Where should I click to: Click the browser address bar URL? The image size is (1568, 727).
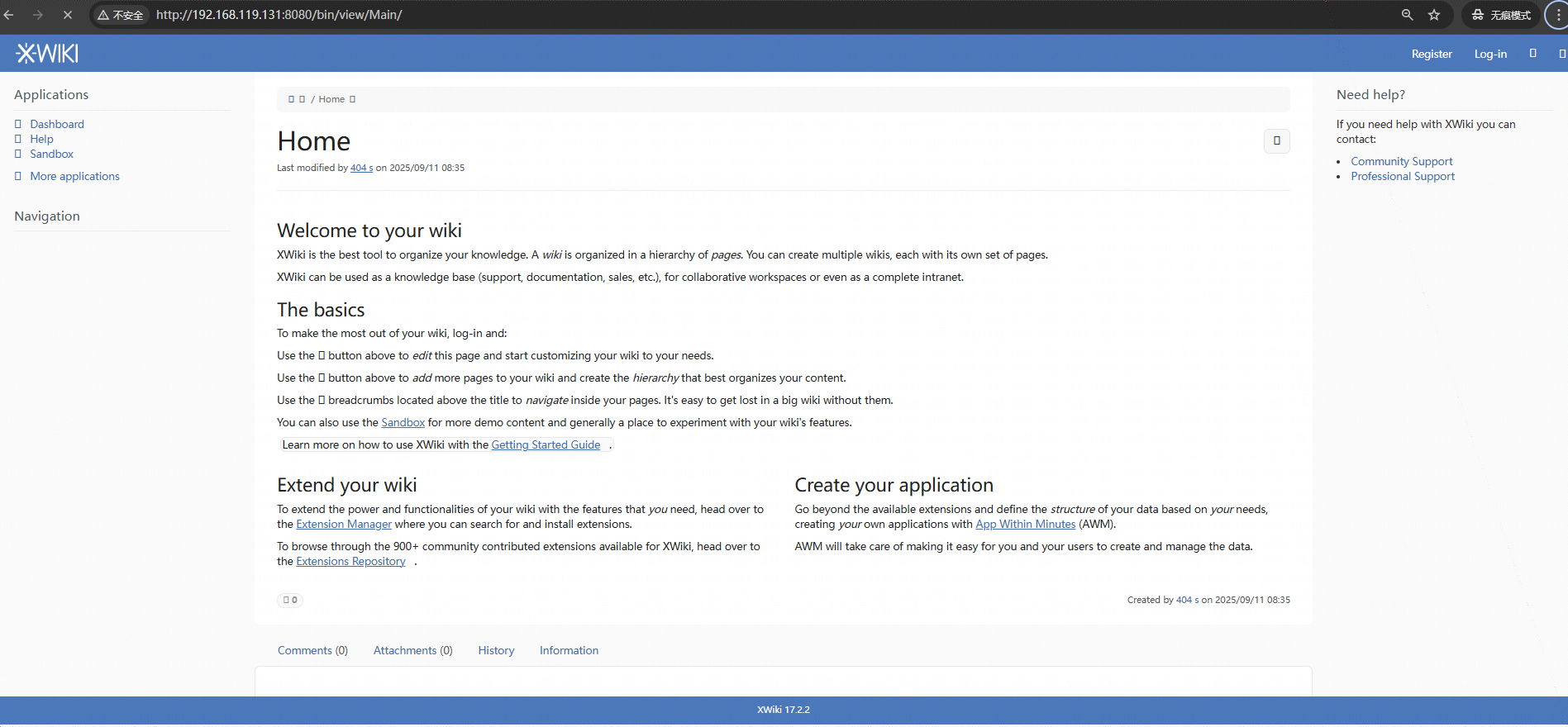click(x=279, y=15)
